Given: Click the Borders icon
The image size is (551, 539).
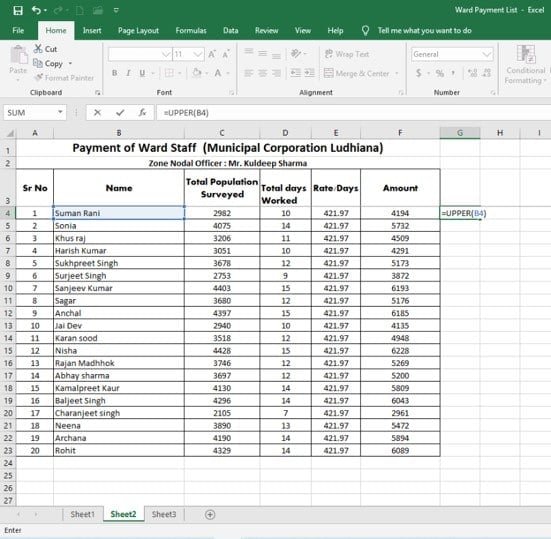Looking at the screenshot, I should [169, 73].
